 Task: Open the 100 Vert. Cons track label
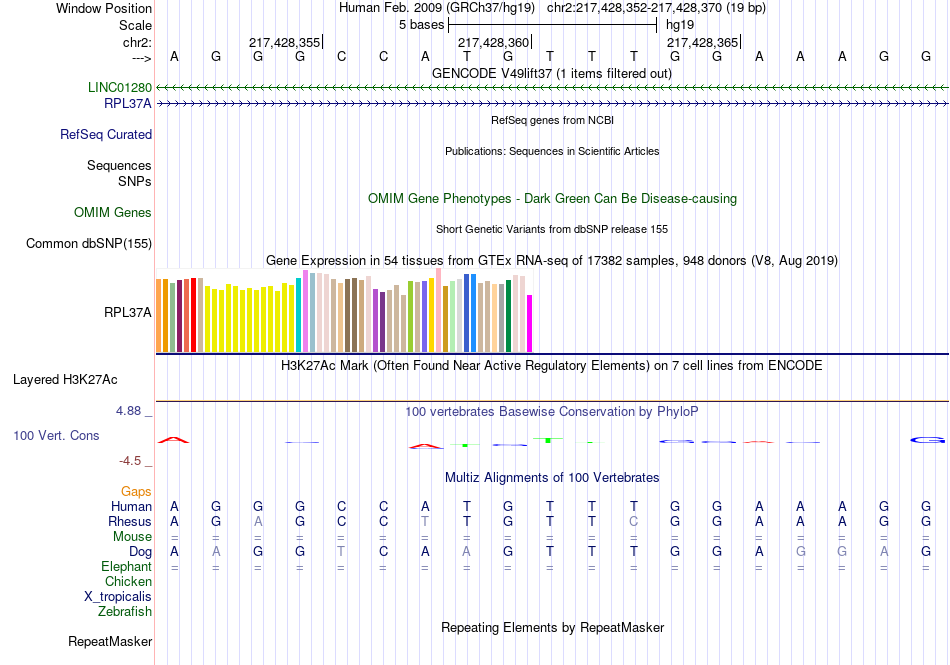click(x=56, y=435)
